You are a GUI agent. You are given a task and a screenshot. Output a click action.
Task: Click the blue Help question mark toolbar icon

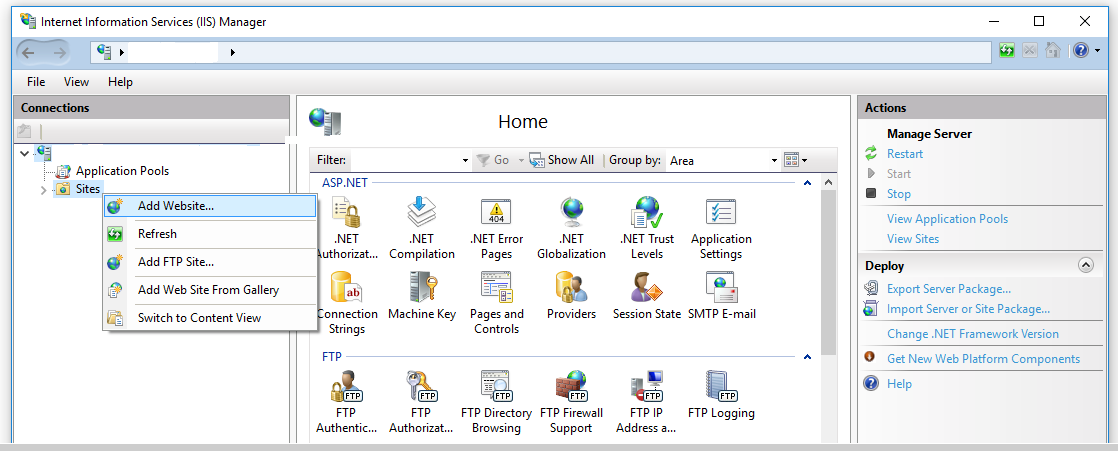(x=1081, y=51)
